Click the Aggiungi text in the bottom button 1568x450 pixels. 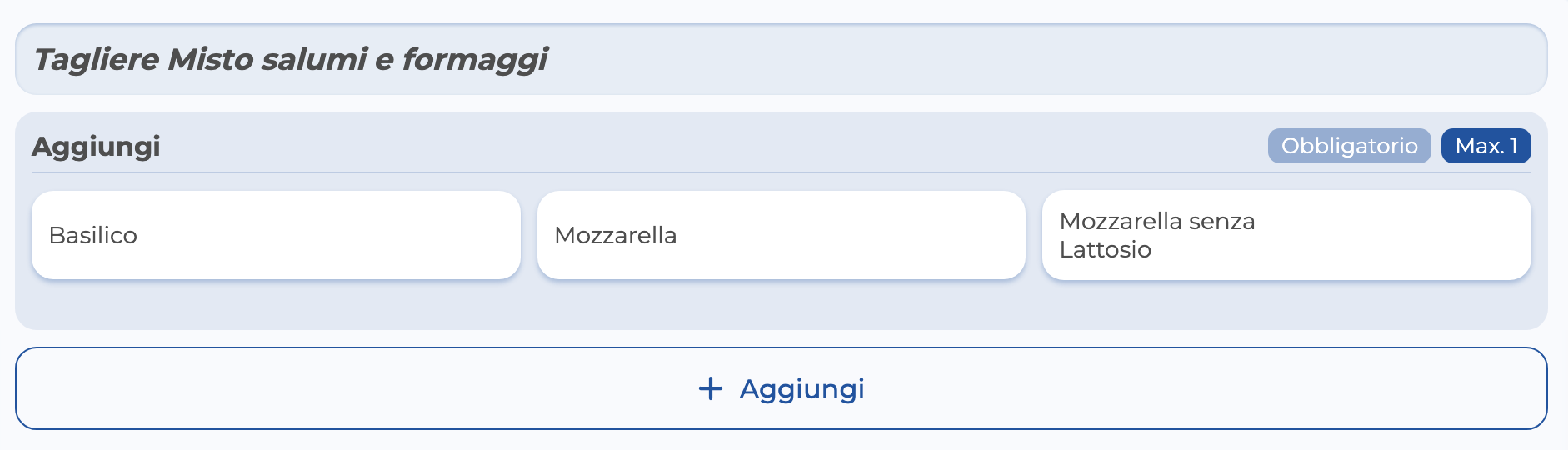[x=801, y=388]
